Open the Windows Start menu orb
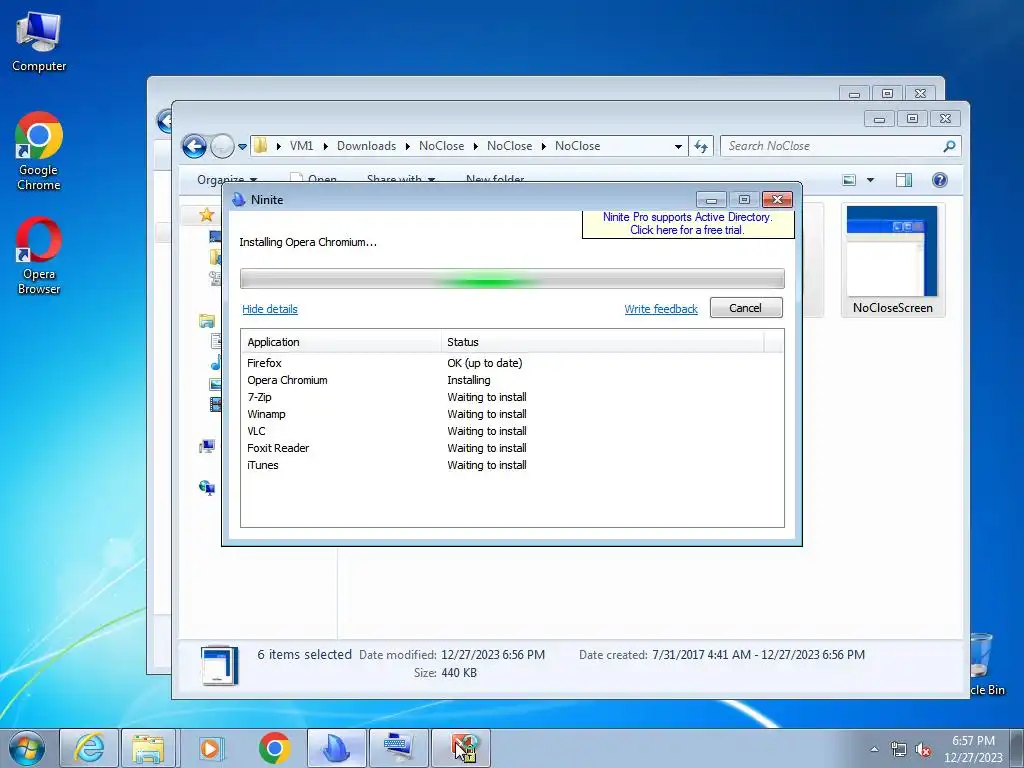1024x768 pixels. click(x=27, y=748)
